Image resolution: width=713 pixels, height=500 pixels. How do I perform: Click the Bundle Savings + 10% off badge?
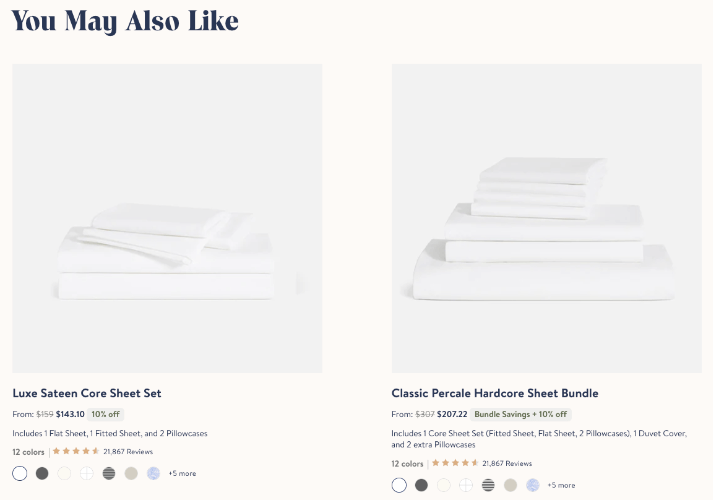pos(520,414)
